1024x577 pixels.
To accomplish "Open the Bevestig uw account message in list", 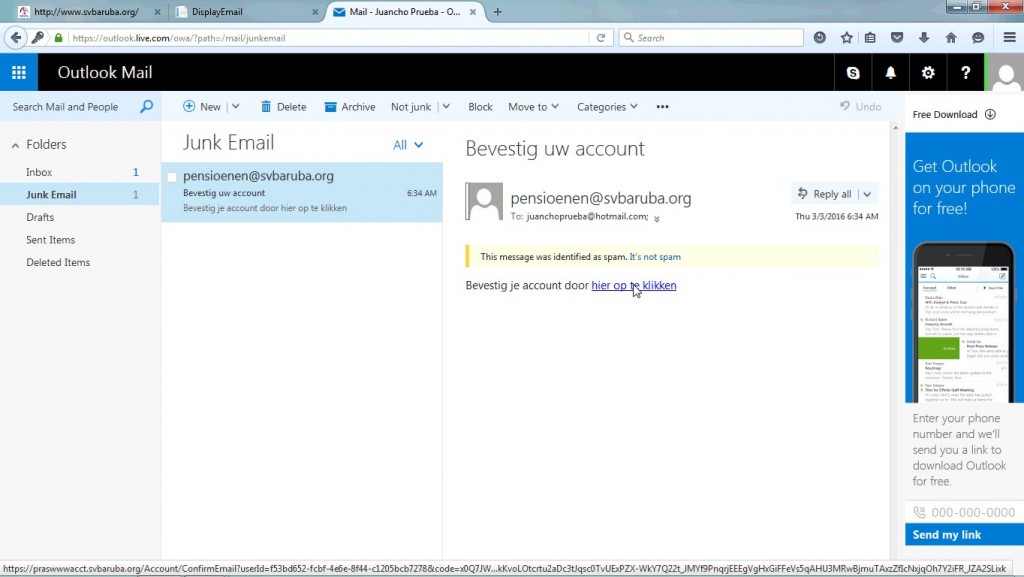I will click(302, 193).
